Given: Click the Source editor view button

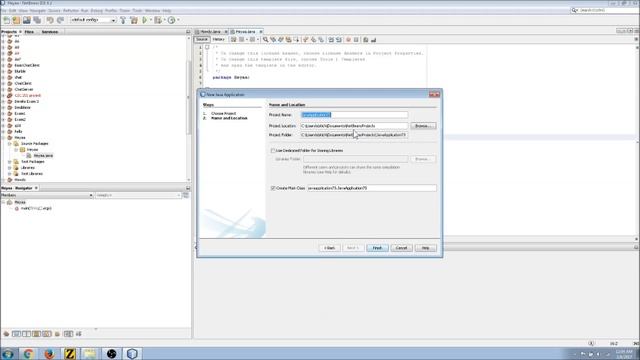Looking at the screenshot, I should pos(202,40).
